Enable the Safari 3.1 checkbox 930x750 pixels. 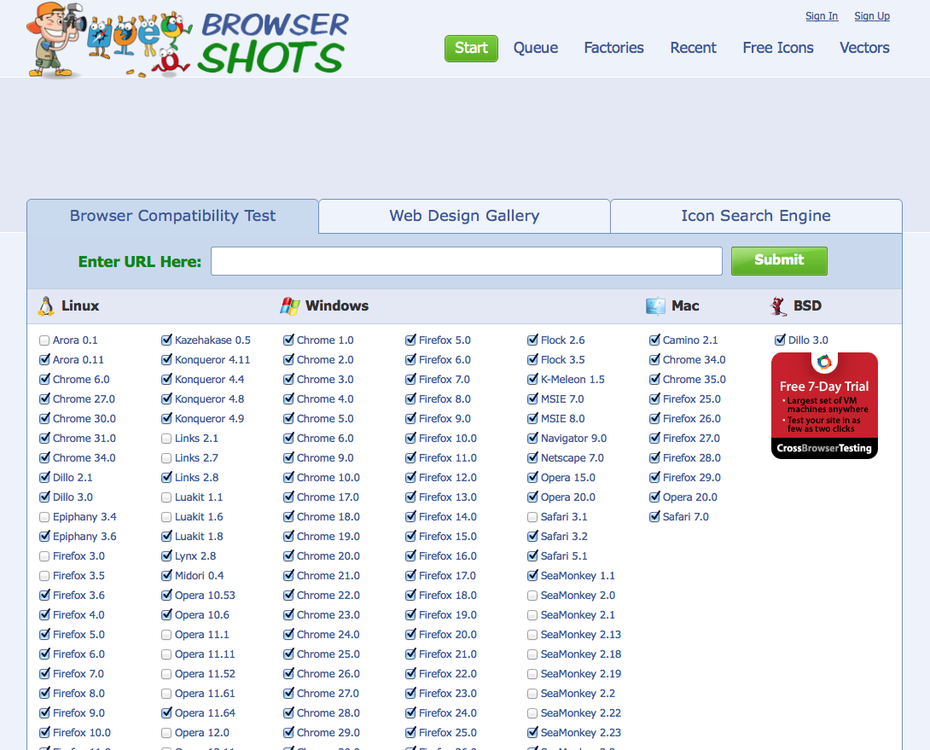532,517
